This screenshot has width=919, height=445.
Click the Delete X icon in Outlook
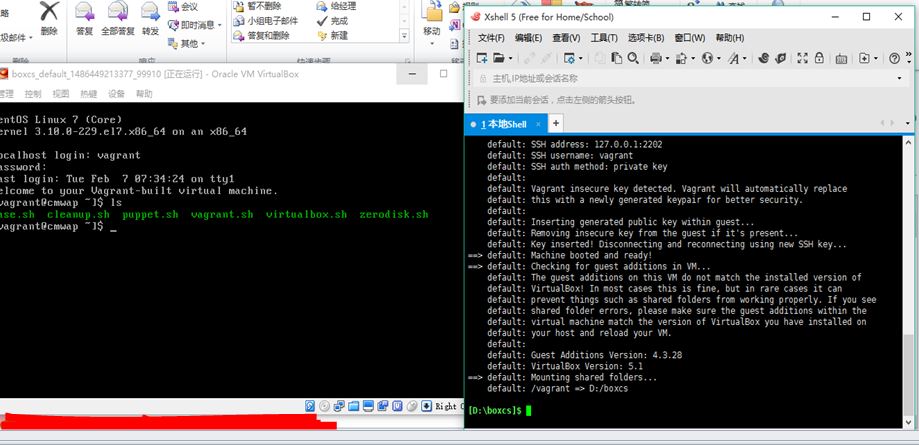click(x=49, y=11)
